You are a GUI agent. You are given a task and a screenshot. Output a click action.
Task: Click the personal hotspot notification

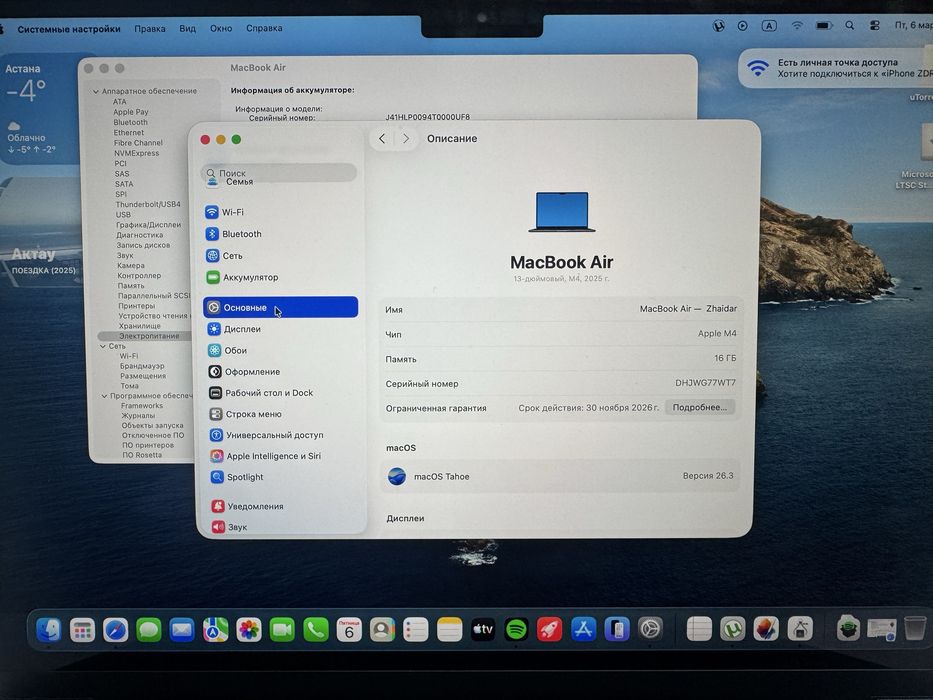pyautogui.click(x=835, y=68)
